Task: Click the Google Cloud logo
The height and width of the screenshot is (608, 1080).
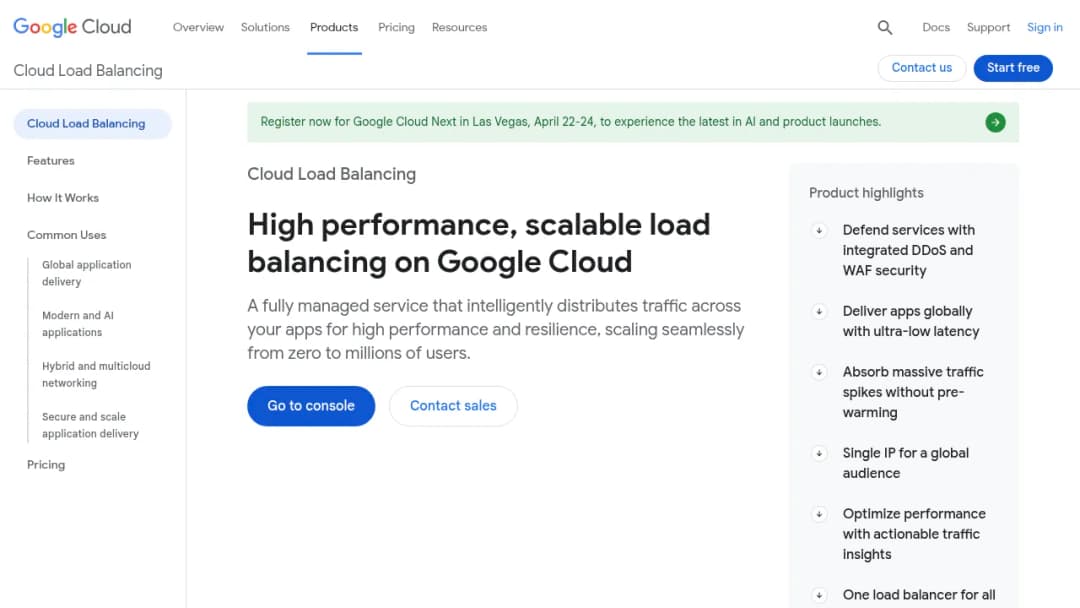Action: click(x=72, y=27)
